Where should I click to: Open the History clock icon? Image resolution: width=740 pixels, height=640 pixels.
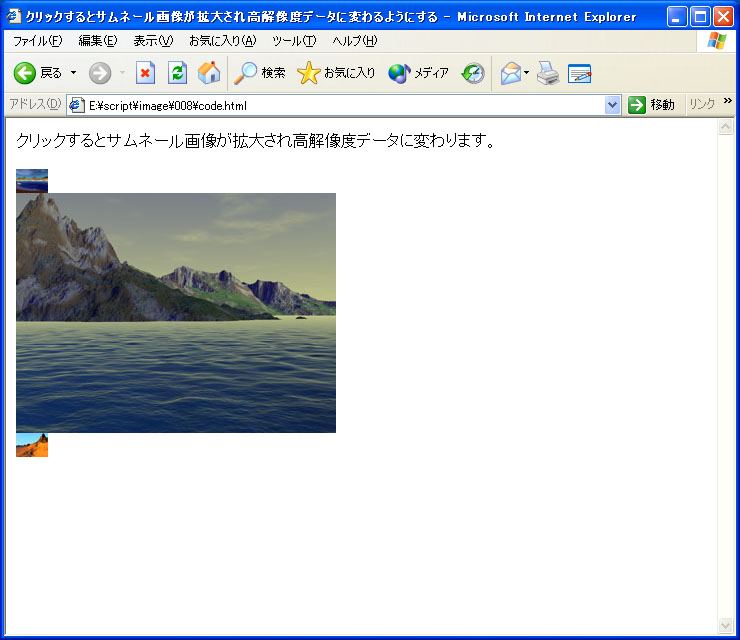click(473, 73)
